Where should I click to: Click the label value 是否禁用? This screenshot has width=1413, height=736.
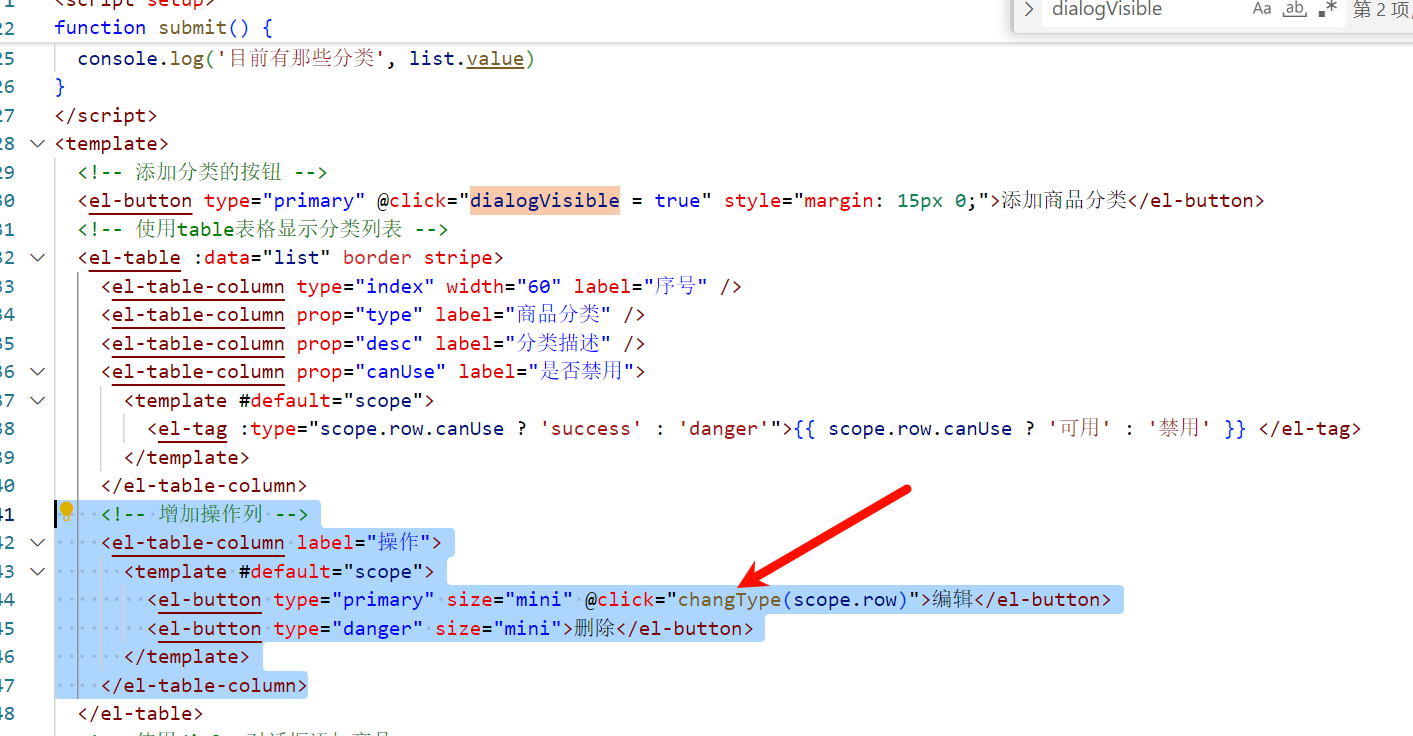point(581,371)
